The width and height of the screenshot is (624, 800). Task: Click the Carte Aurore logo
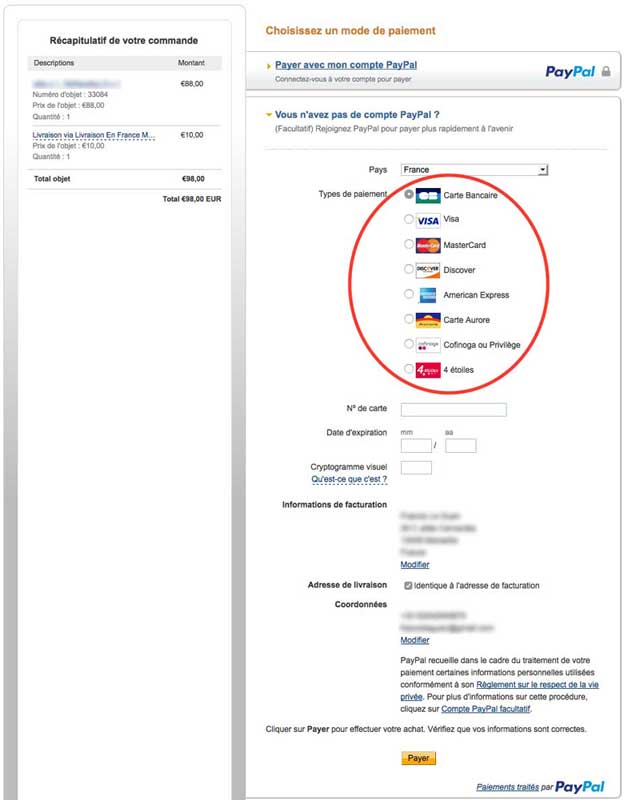pyautogui.click(x=428, y=320)
